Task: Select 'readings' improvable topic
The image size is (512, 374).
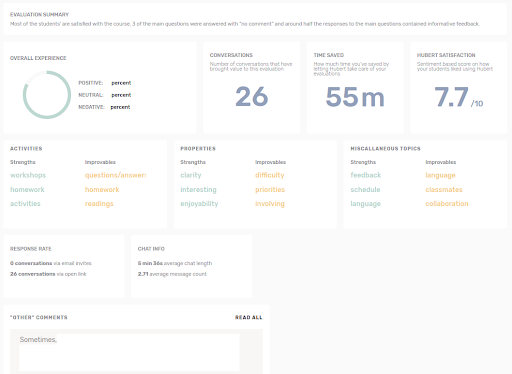Action: pos(99,204)
